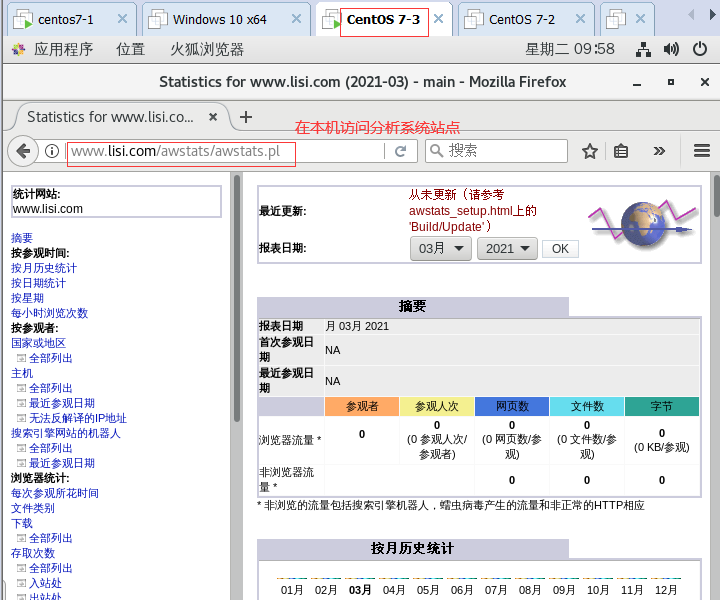Open site information icon in address bar
Image resolution: width=720 pixels, height=600 pixels.
click(x=52, y=151)
